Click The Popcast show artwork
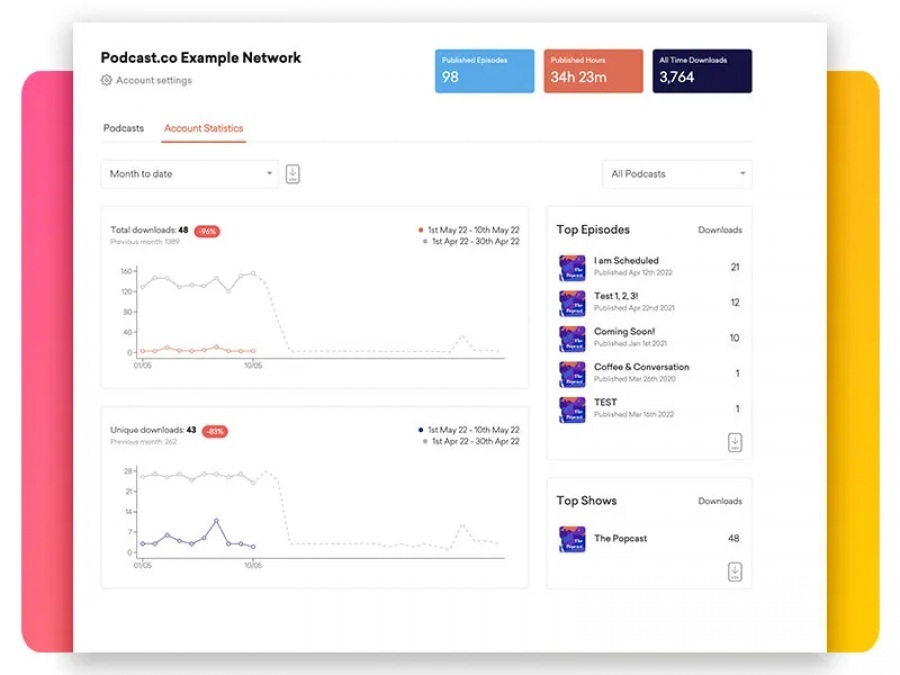This screenshot has width=900, height=675. 572,539
